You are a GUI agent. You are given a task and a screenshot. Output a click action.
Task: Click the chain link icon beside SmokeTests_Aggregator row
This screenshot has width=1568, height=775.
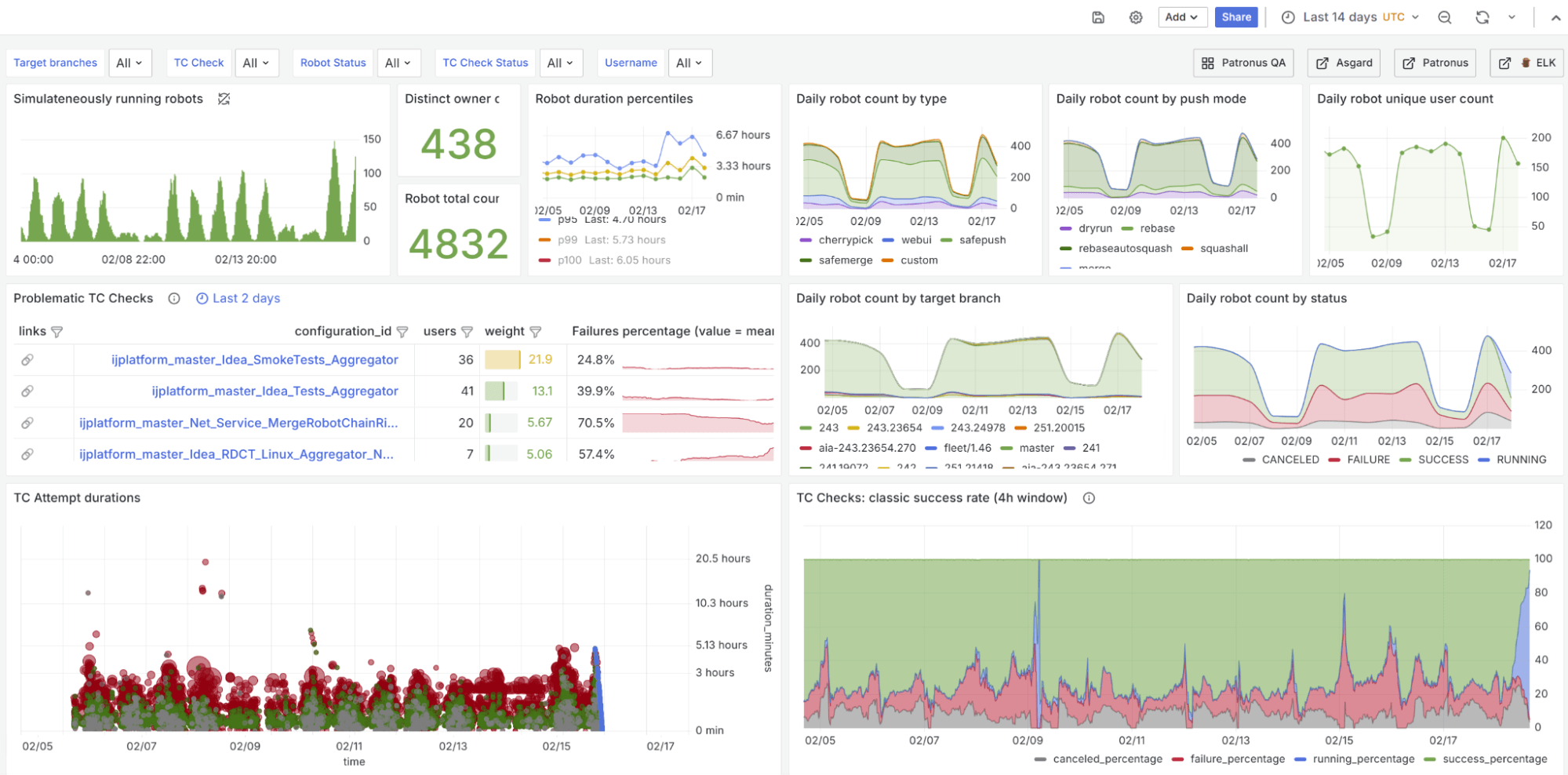pos(28,359)
